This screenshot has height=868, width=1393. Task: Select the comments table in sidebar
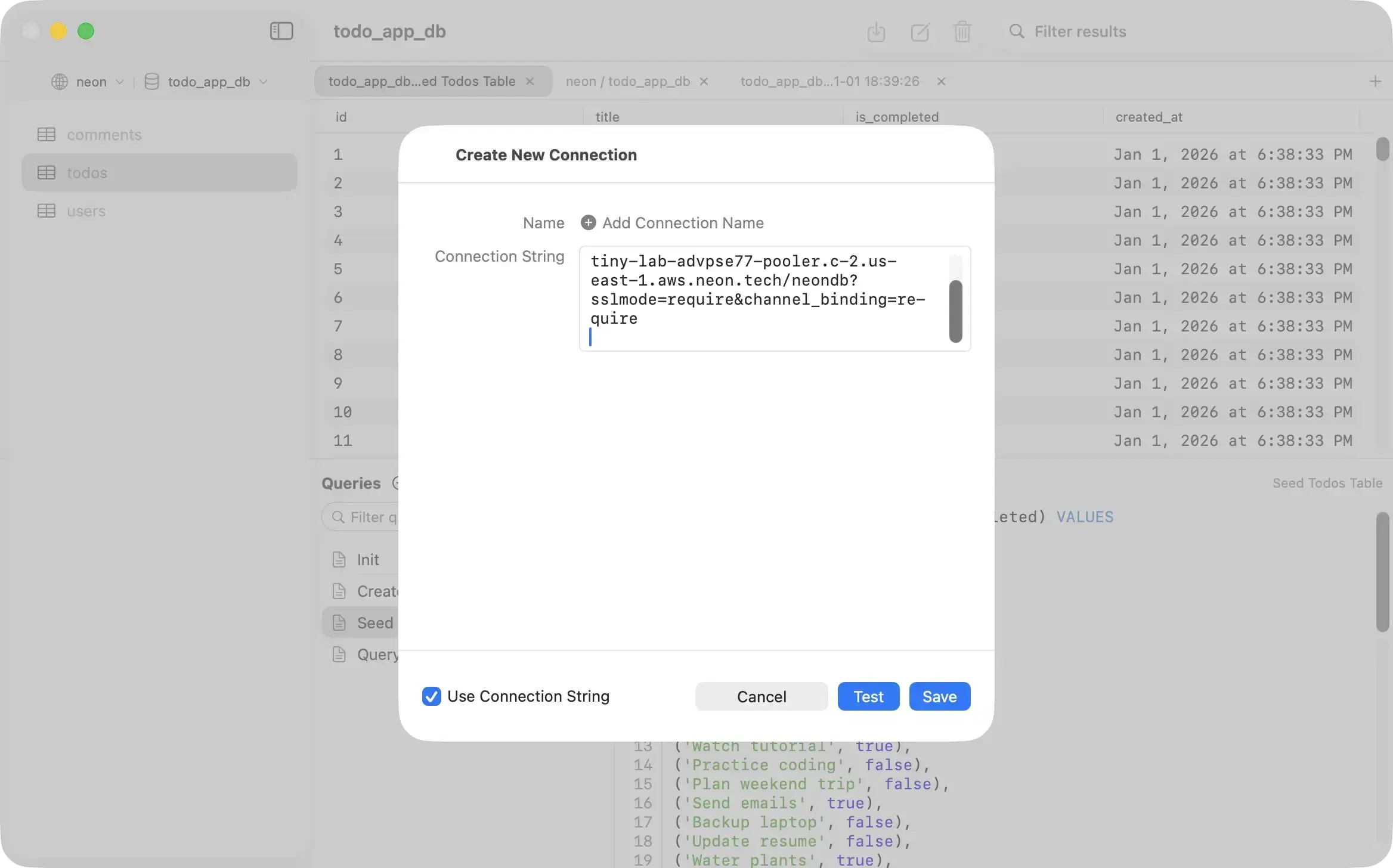(159, 135)
